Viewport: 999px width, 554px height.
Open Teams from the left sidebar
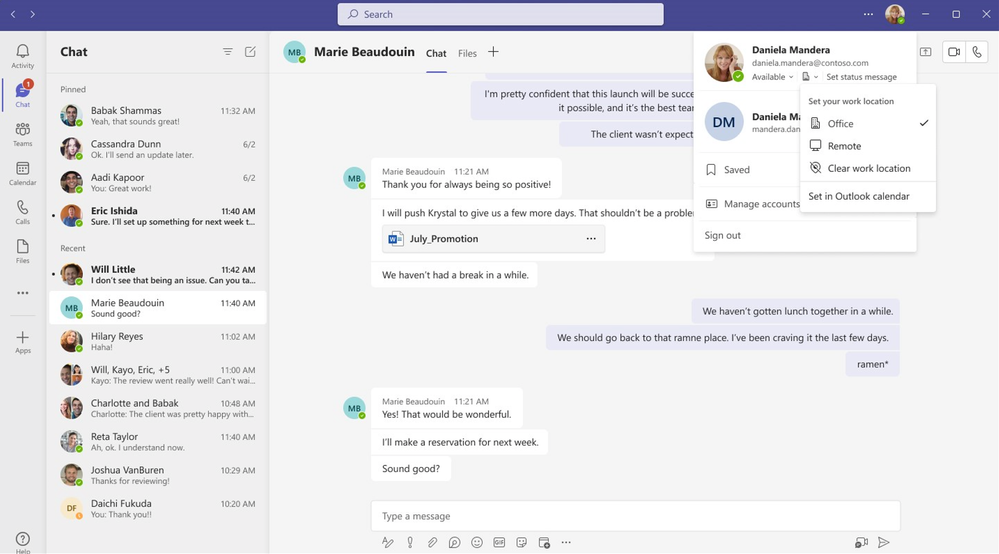[22, 134]
